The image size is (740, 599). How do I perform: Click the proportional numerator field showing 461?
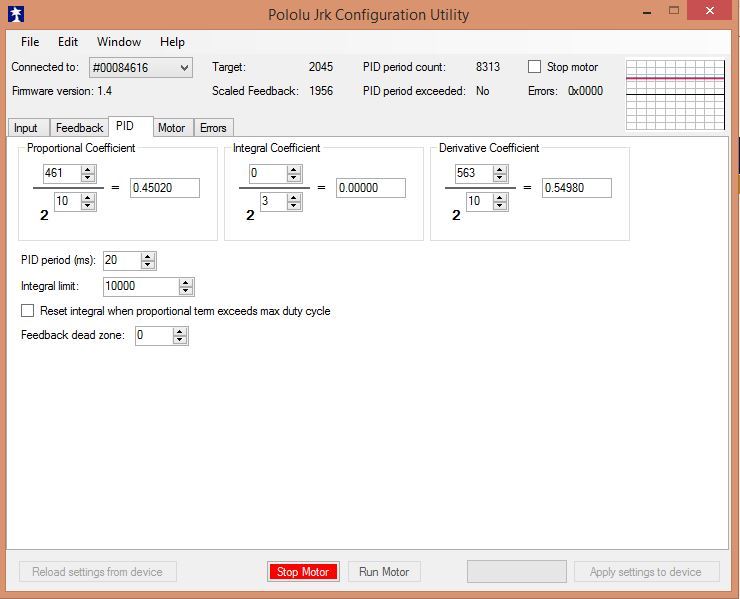click(62, 173)
